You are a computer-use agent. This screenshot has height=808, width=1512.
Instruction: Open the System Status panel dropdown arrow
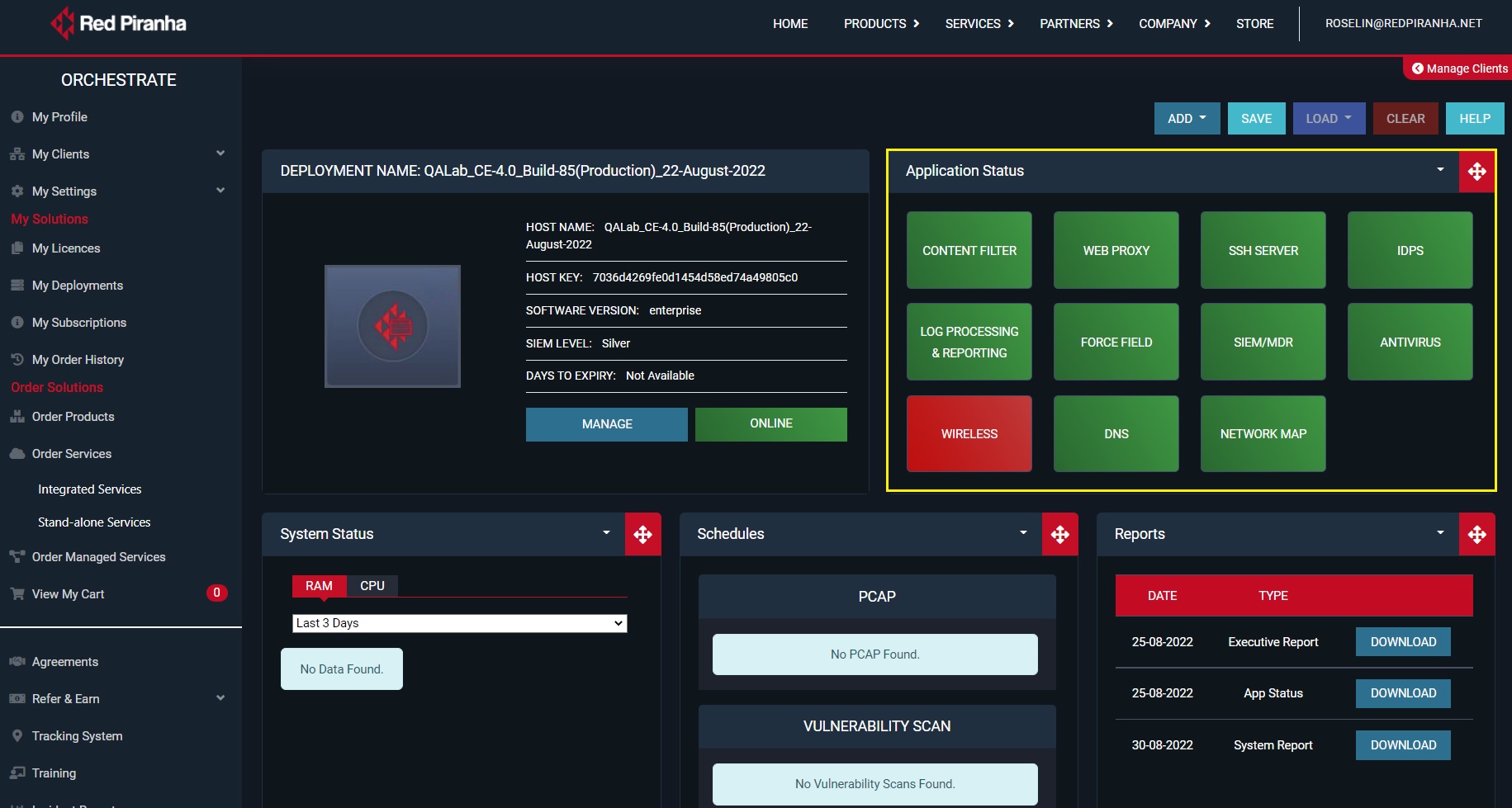click(x=606, y=533)
